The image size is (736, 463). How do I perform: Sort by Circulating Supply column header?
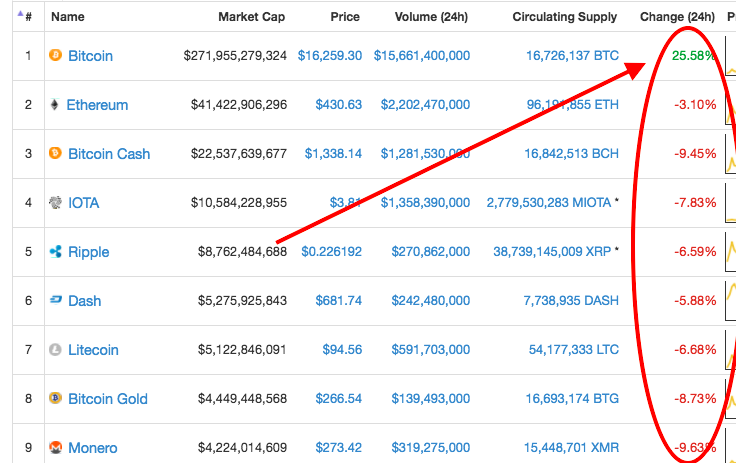click(x=565, y=17)
